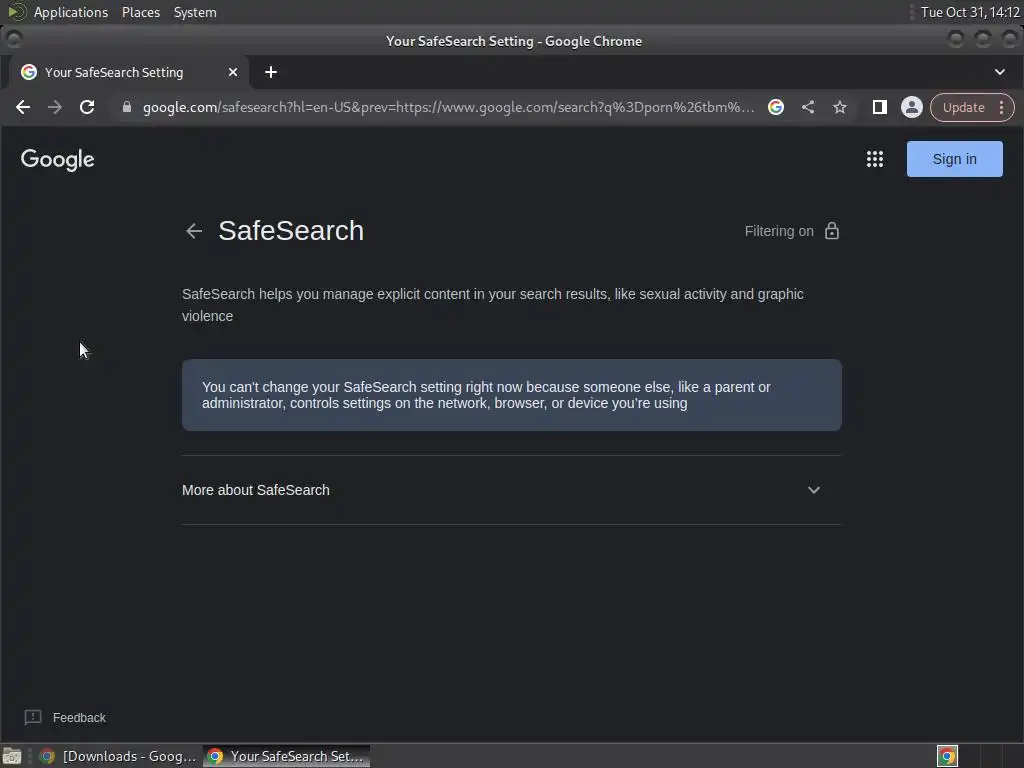Switch to Downloads Chrome window in taskbar
The width and height of the screenshot is (1024, 768).
[118, 756]
